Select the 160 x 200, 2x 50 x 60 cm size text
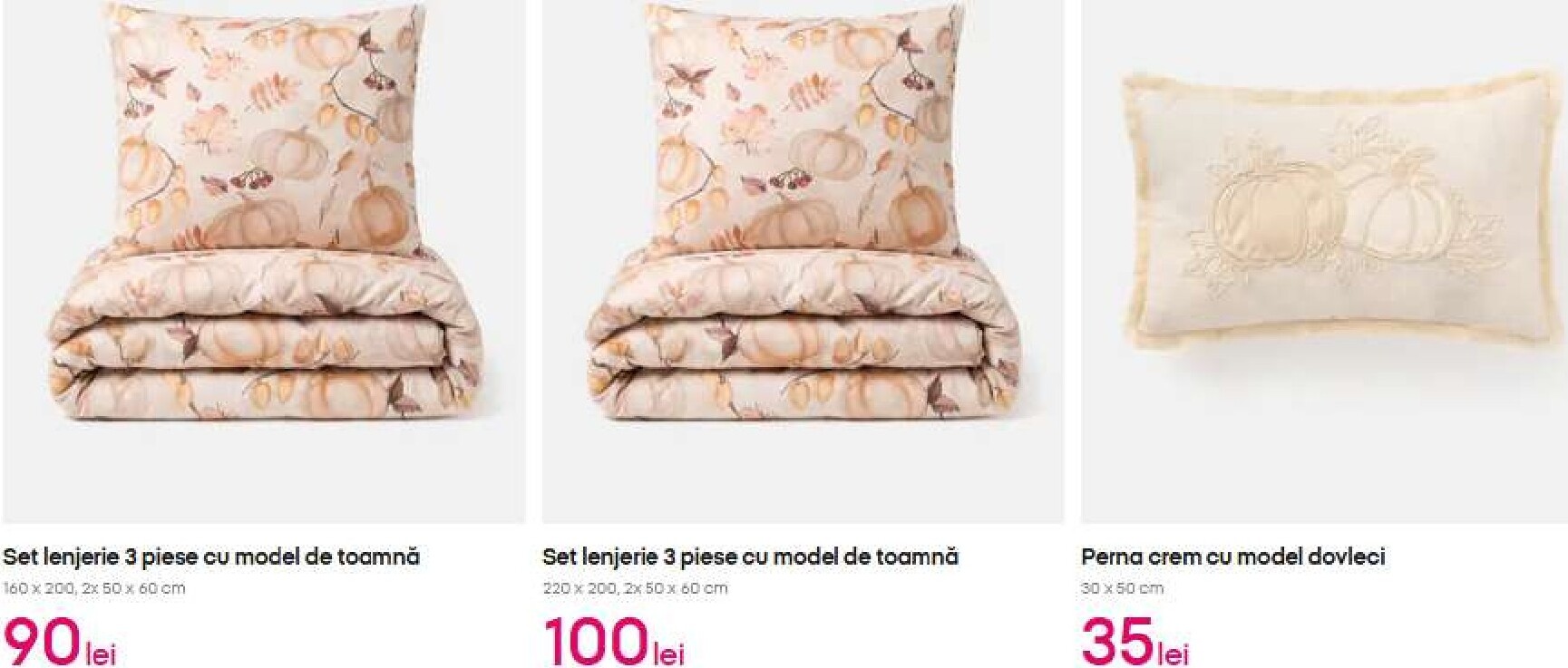This screenshot has width=1568, height=668. [94, 588]
